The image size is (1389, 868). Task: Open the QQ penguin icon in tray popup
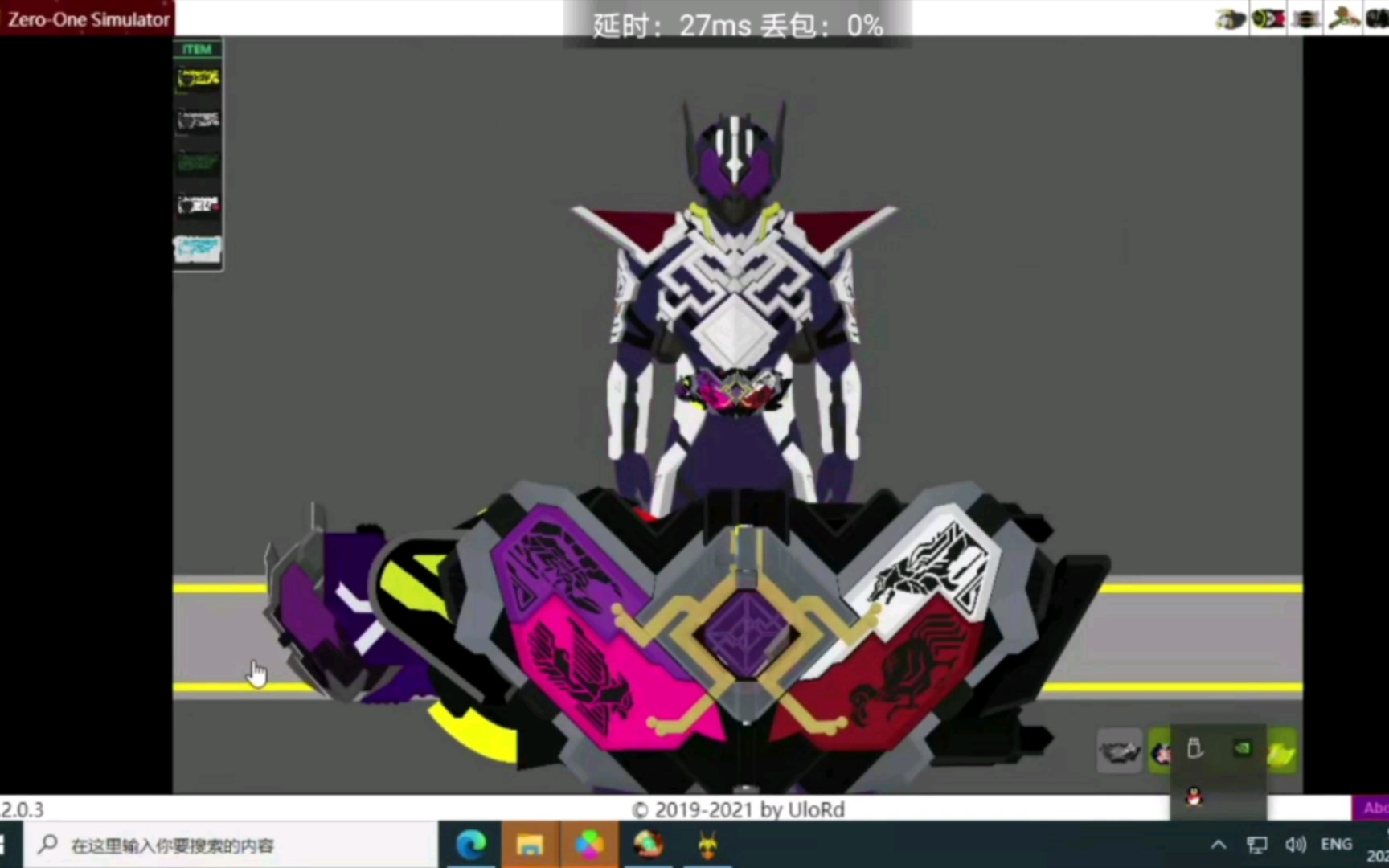pyautogui.click(x=1194, y=796)
